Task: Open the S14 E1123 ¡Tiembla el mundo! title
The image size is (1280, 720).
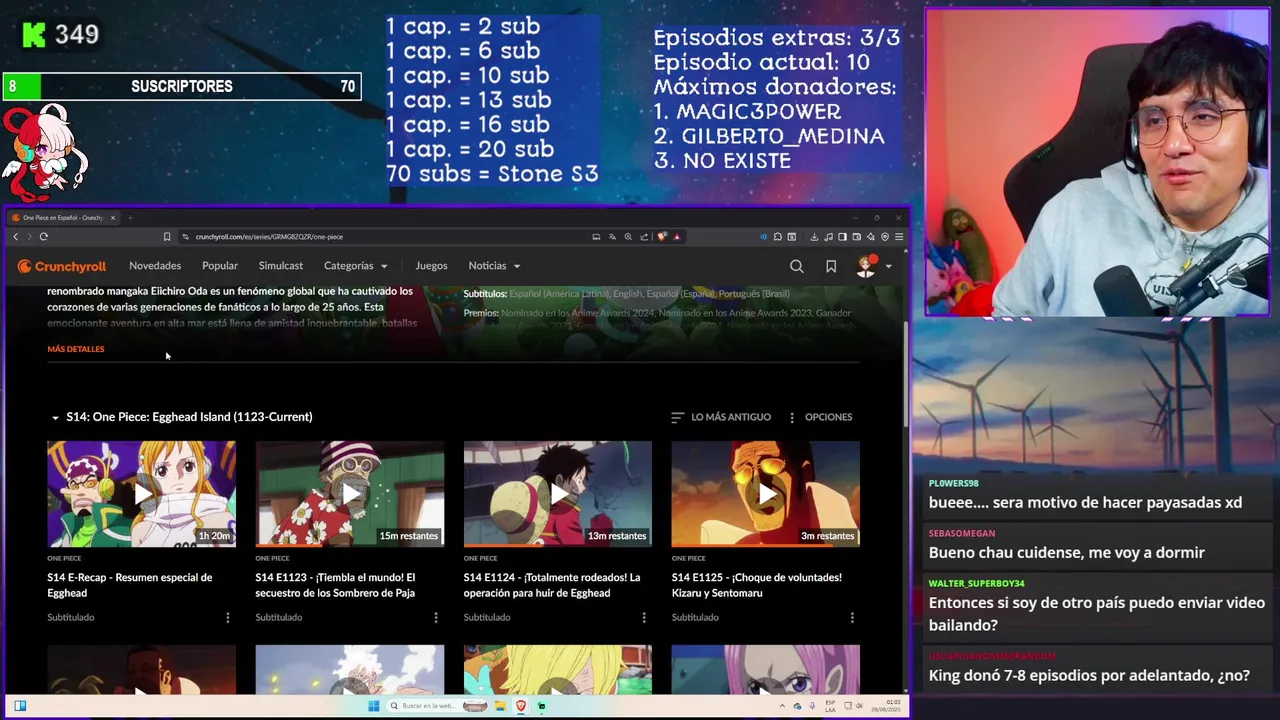Action: (x=335, y=585)
